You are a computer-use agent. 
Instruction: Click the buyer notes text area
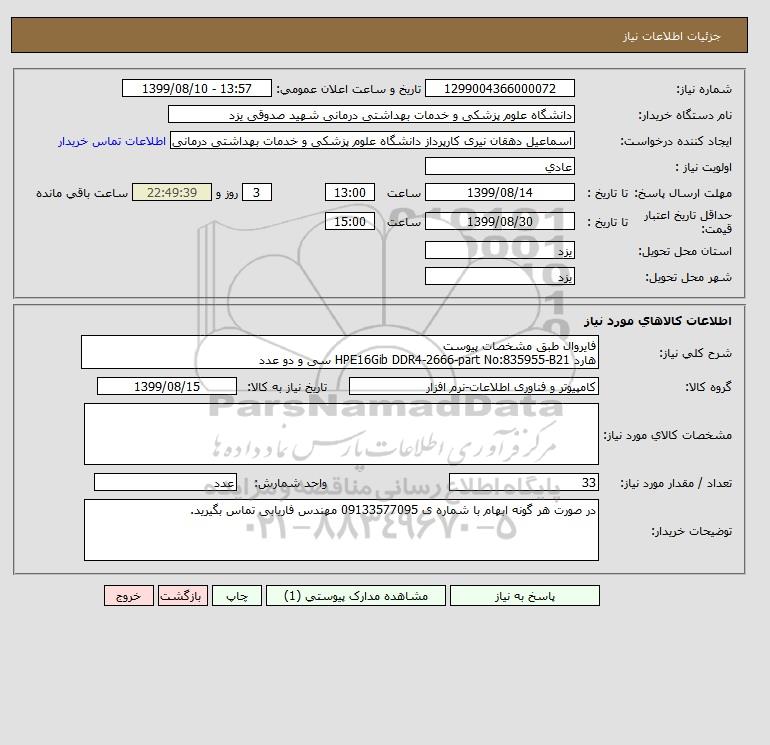pos(341,530)
